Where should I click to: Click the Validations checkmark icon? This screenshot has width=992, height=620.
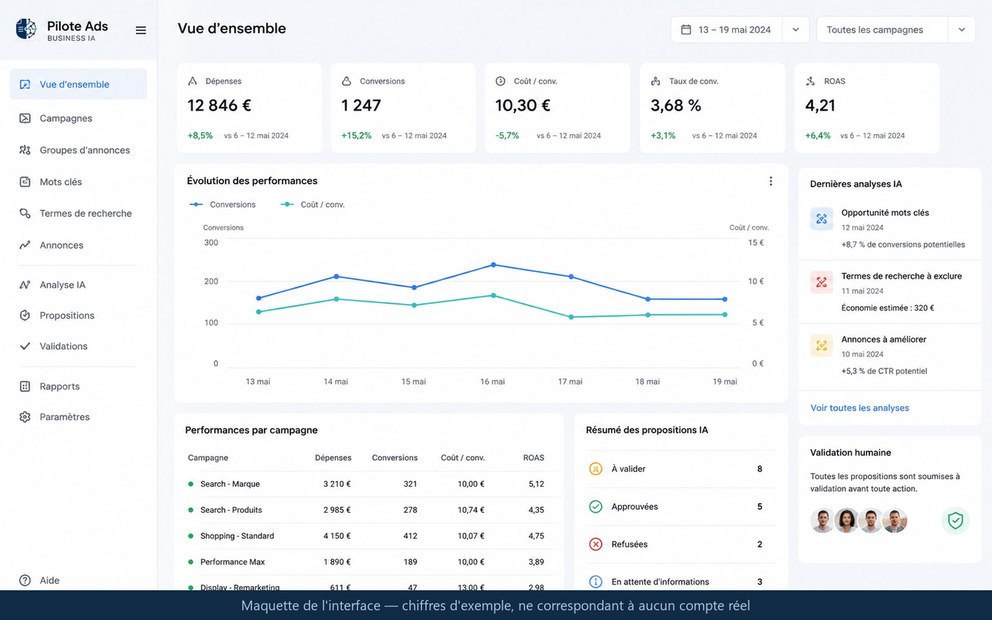(x=25, y=346)
